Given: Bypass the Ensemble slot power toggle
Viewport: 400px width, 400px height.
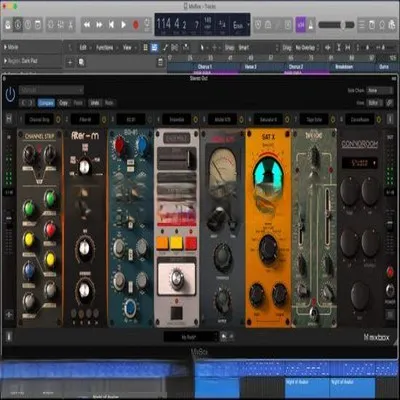Looking at the screenshot, I should coord(195,119).
